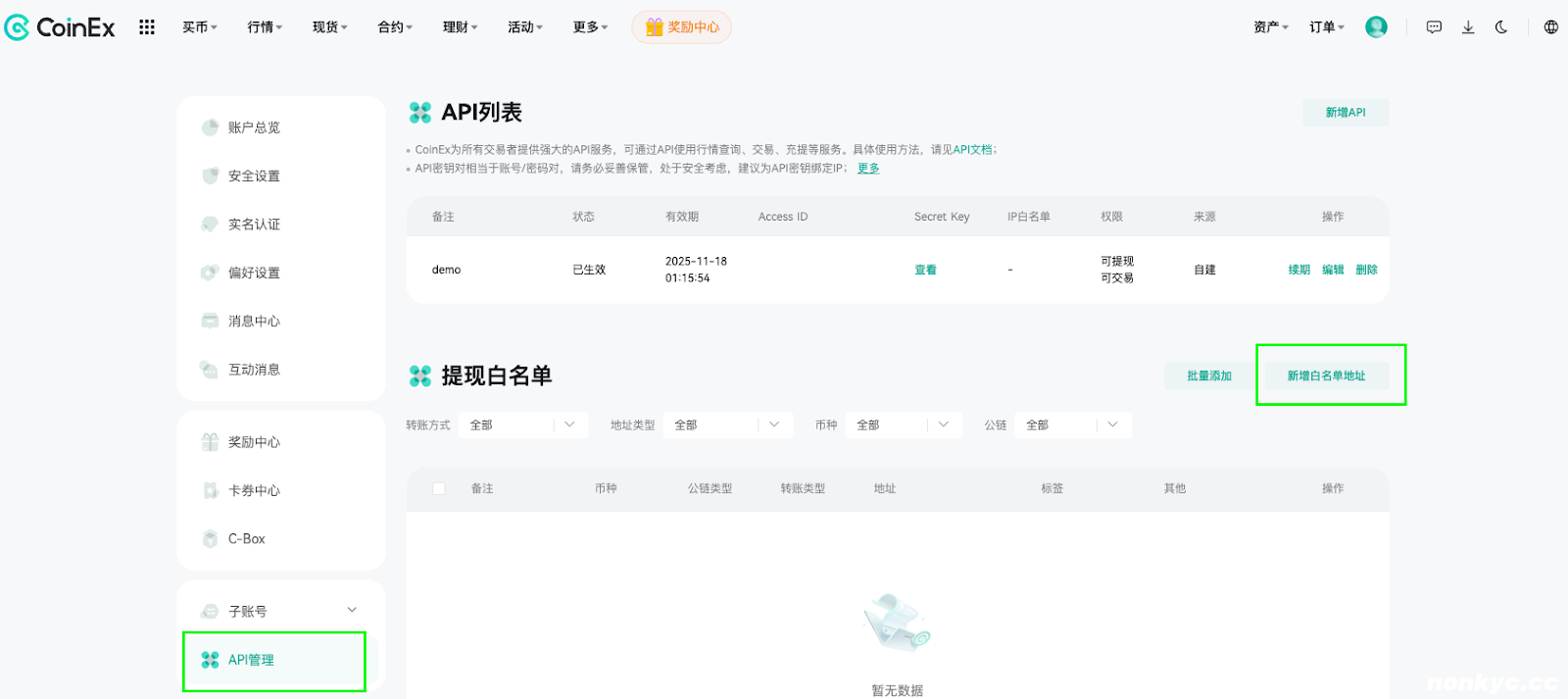Open the language globe icon
Image resolution: width=1568 pixels, height=699 pixels.
coord(1551,27)
